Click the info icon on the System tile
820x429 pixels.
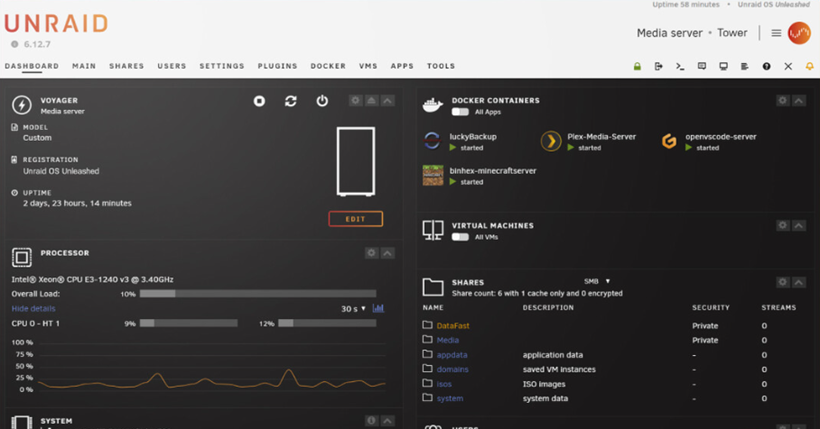371,421
